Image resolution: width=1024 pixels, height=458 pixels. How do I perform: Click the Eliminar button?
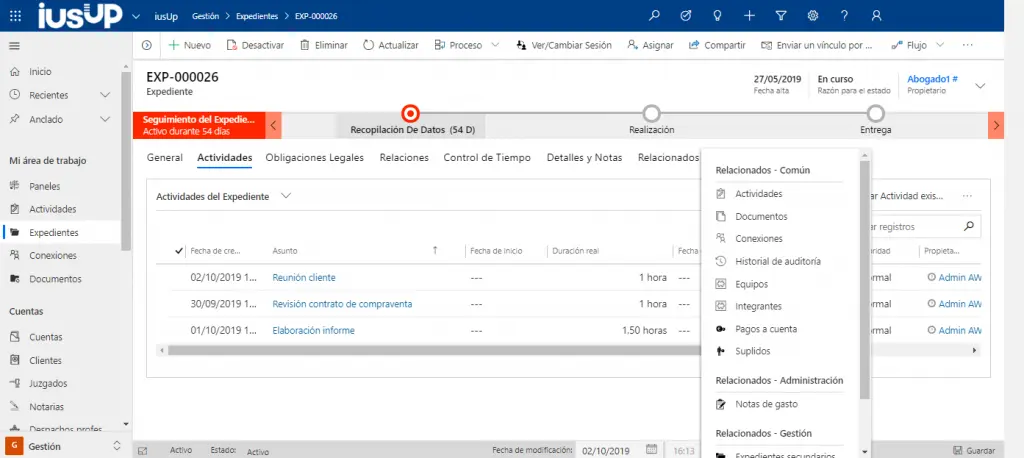pos(324,45)
